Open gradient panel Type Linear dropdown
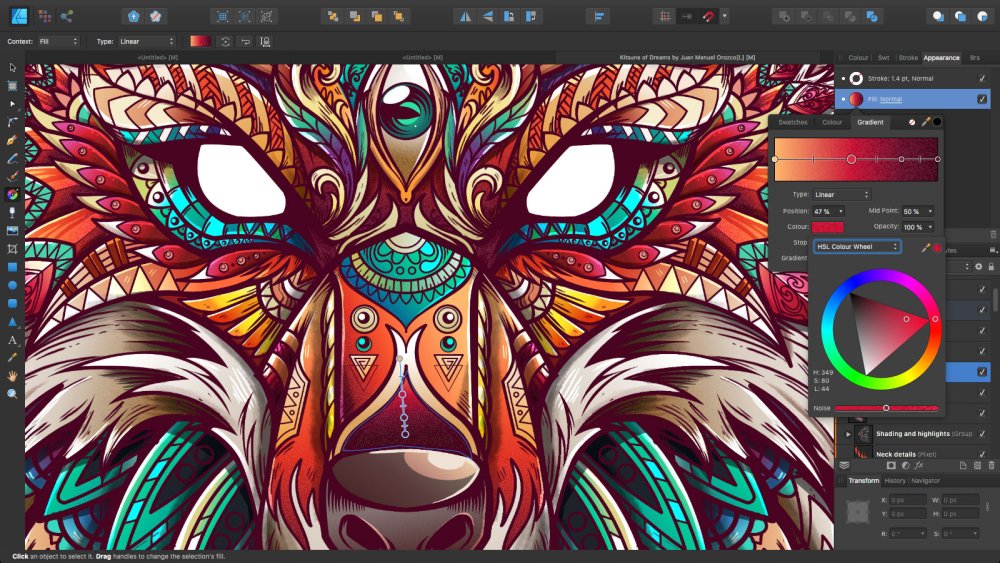 (x=841, y=194)
